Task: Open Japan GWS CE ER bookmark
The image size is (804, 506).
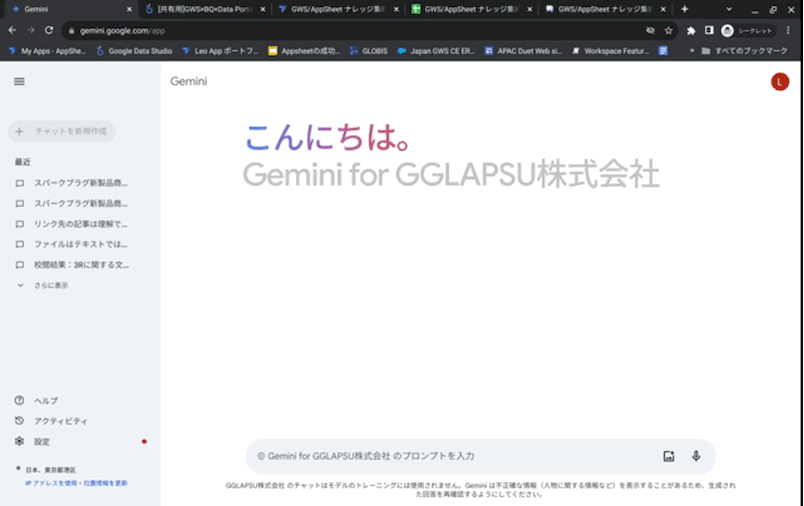Action: pyautogui.click(x=436, y=51)
